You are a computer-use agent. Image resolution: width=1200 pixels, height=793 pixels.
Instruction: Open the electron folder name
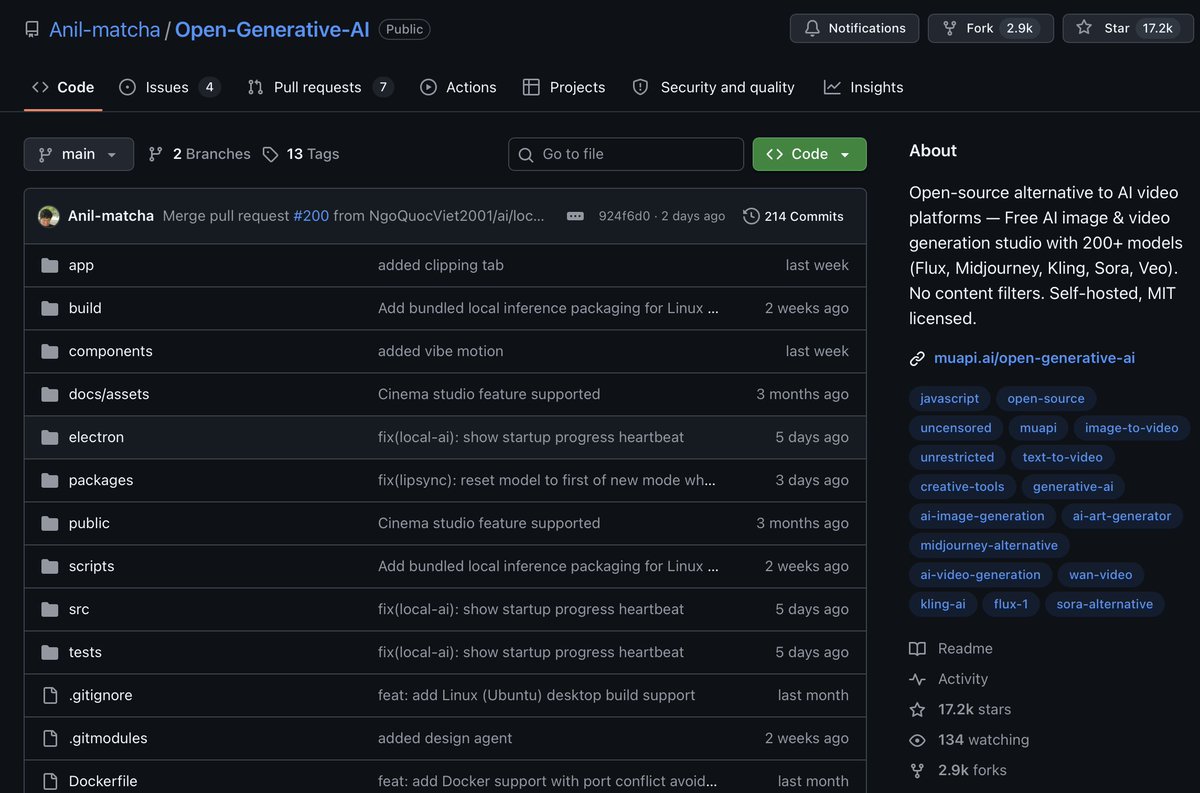click(x=96, y=437)
